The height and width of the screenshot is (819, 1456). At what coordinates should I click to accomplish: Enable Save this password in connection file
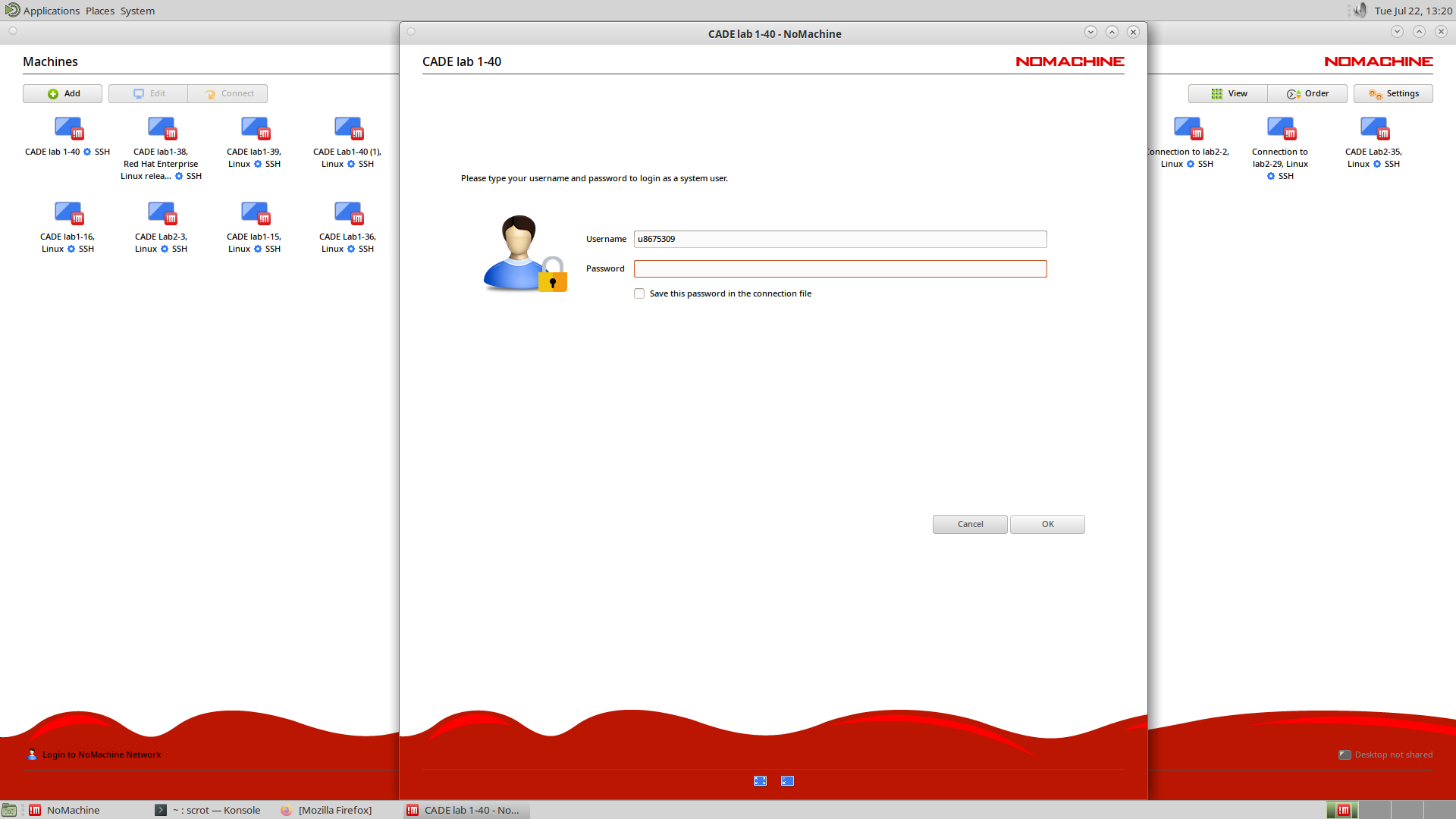point(639,293)
